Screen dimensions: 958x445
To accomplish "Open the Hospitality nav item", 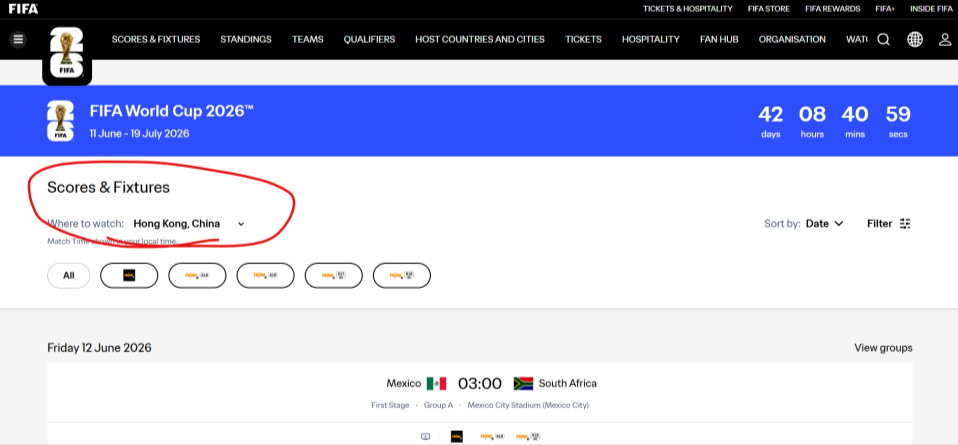I will coord(651,39).
